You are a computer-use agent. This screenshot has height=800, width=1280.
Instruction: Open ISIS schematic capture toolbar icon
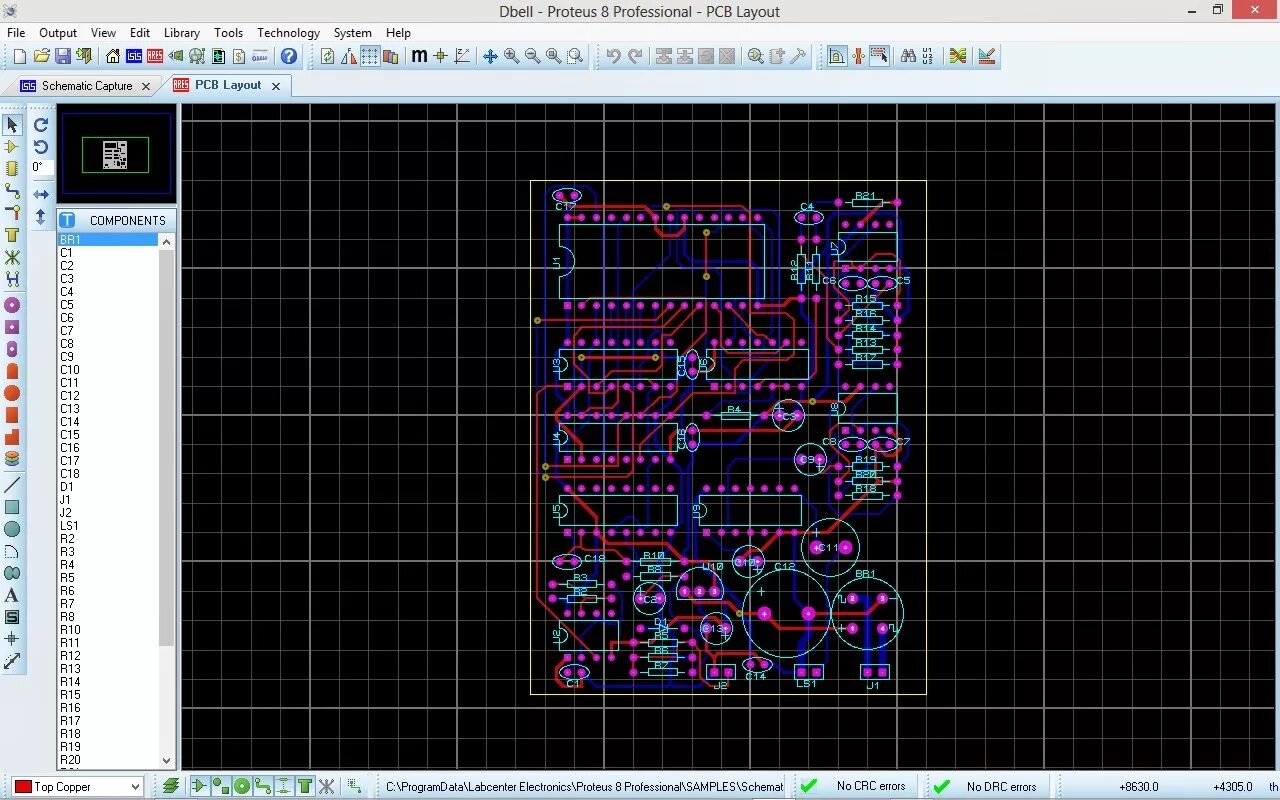[x=134, y=56]
